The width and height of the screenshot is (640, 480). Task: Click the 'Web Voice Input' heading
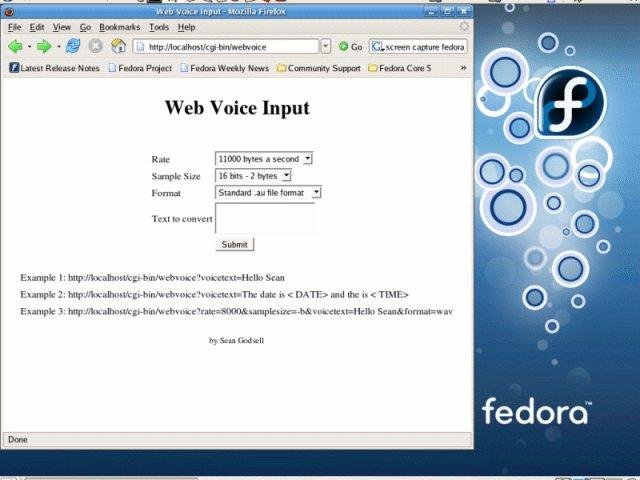(x=237, y=108)
